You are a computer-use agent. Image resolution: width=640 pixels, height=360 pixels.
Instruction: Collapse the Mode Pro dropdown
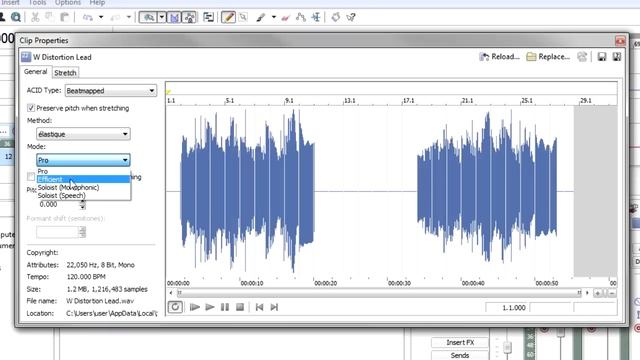[83, 160]
